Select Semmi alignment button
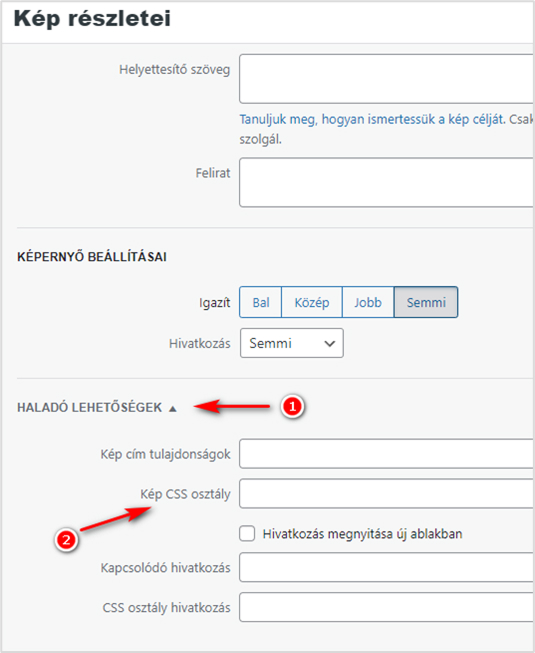This screenshot has height=653, width=535. (x=426, y=302)
